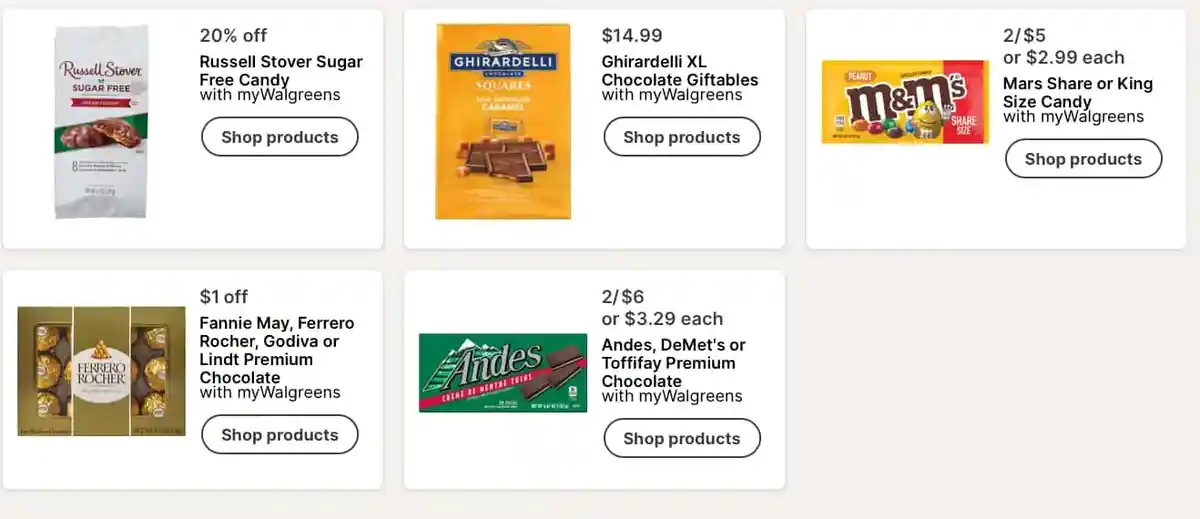Open the Russell Stover Sugar Free Candy title
1200x519 pixels.
pos(281,71)
